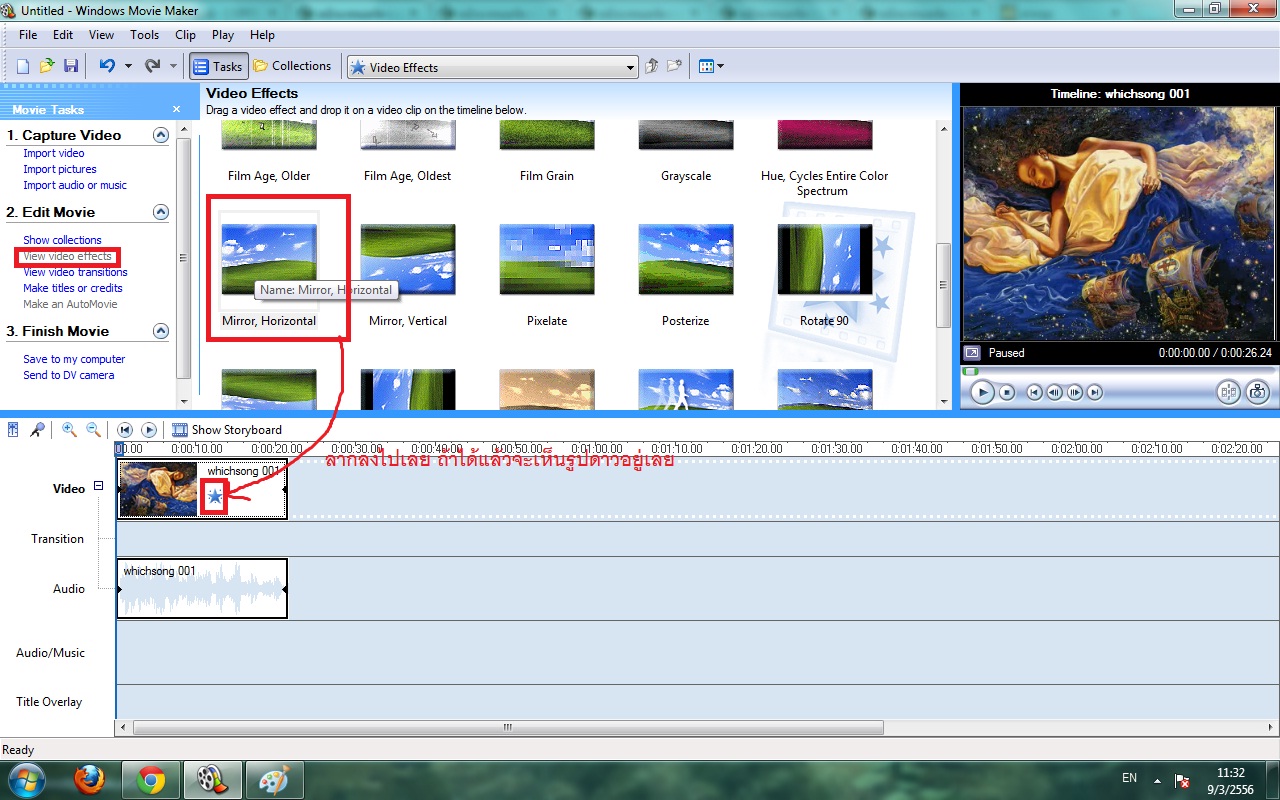Jump back to the previous clip in monitor
The image size is (1280, 800).
pos(1035,393)
